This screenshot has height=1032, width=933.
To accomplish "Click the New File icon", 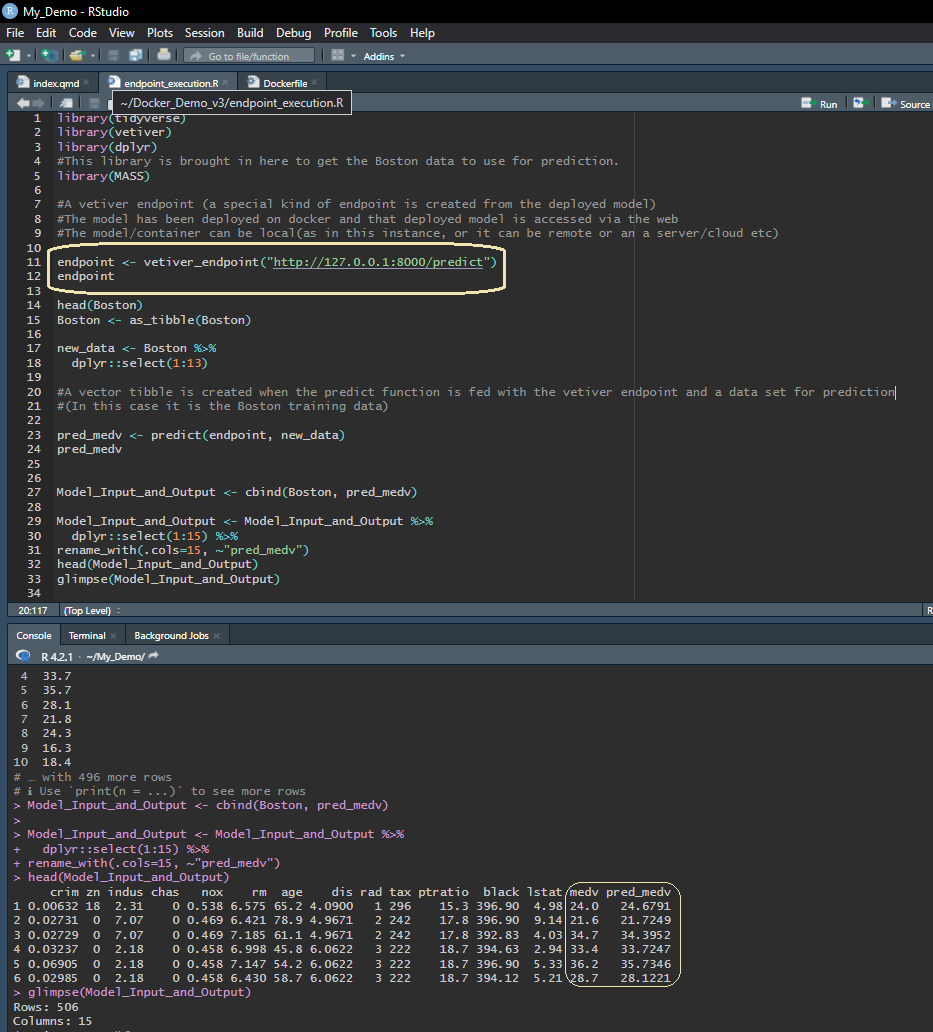I will [13, 56].
